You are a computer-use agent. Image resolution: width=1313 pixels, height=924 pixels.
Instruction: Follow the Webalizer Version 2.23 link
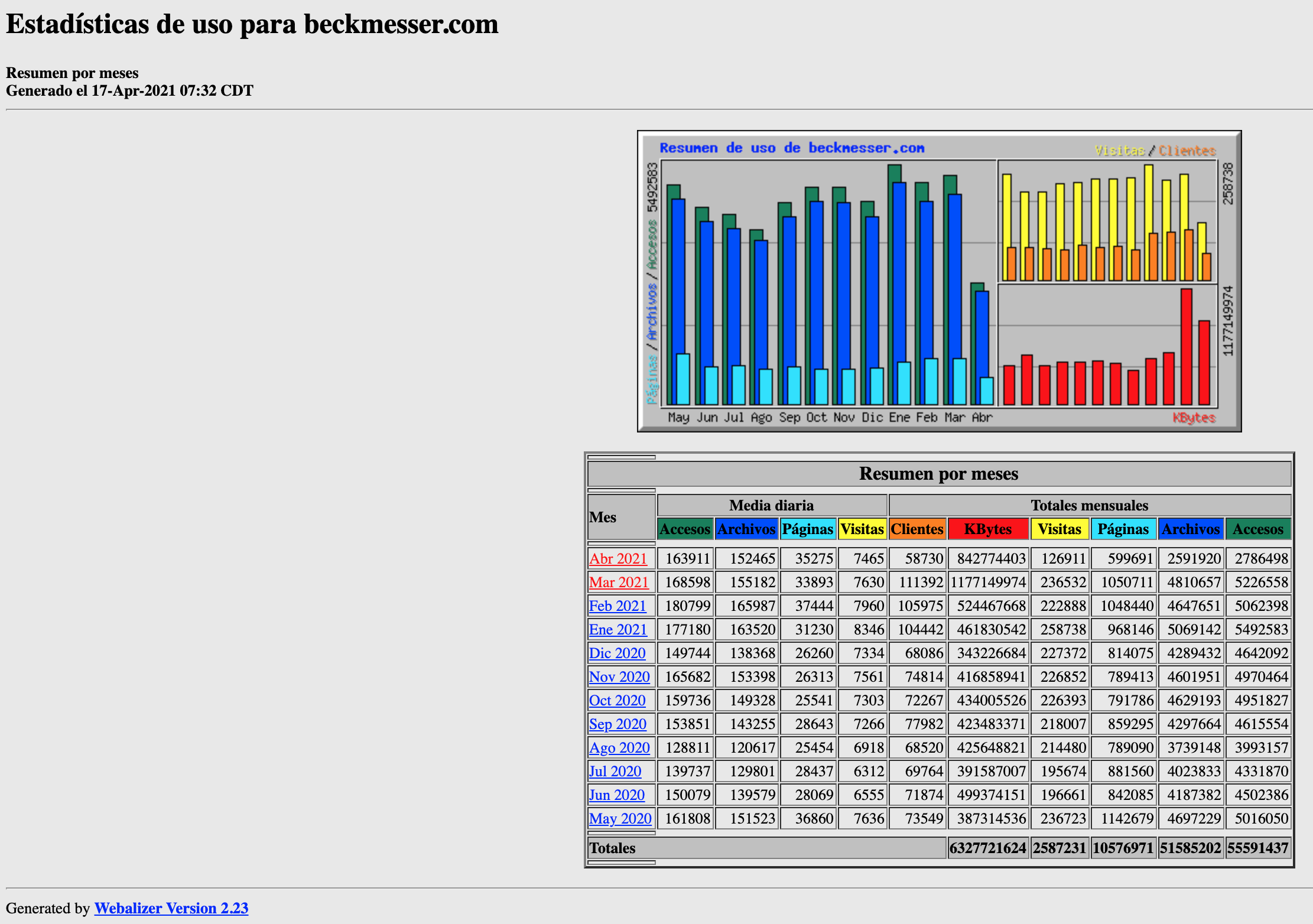click(171, 908)
